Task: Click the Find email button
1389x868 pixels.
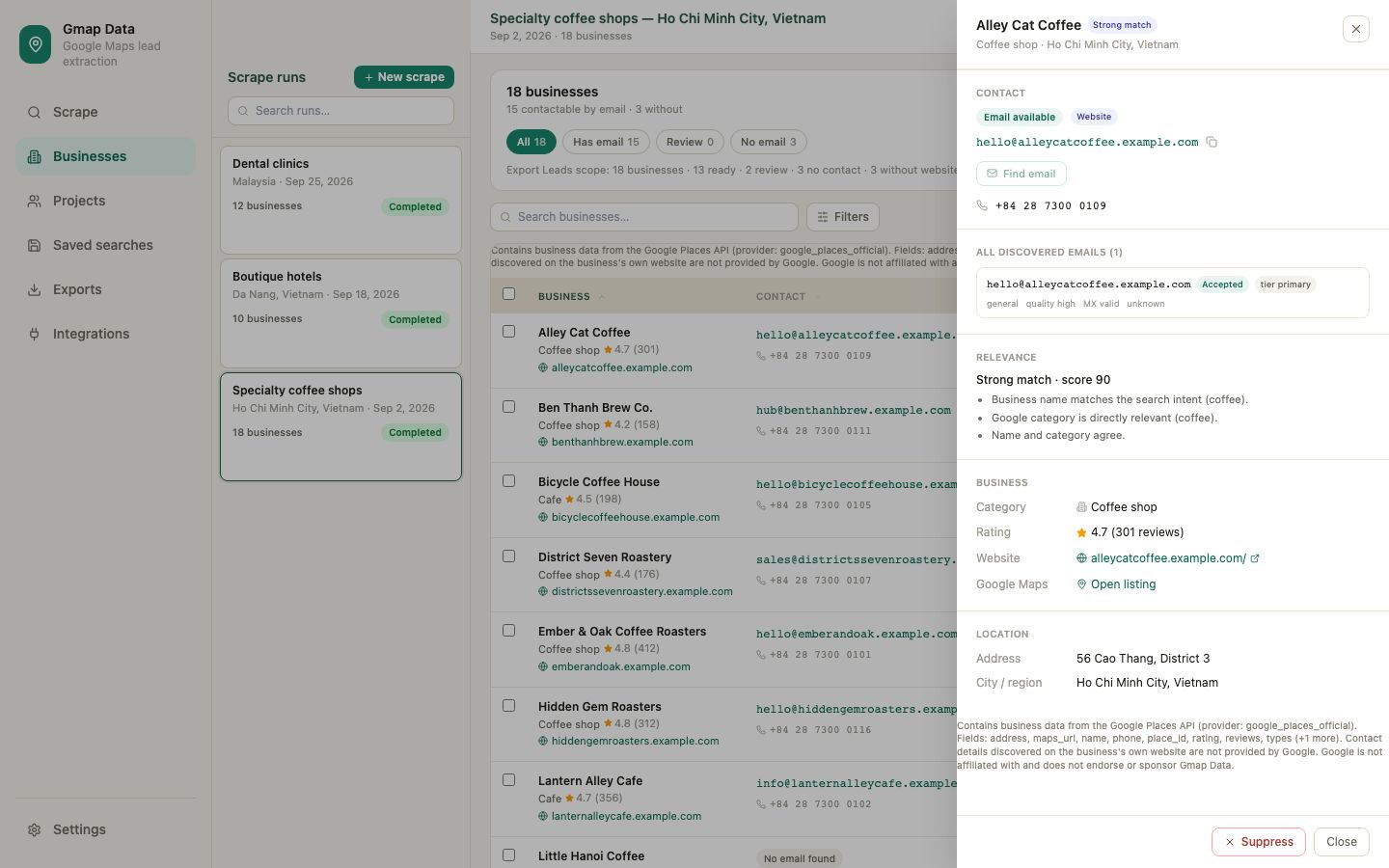Action: pyautogui.click(x=1021, y=174)
